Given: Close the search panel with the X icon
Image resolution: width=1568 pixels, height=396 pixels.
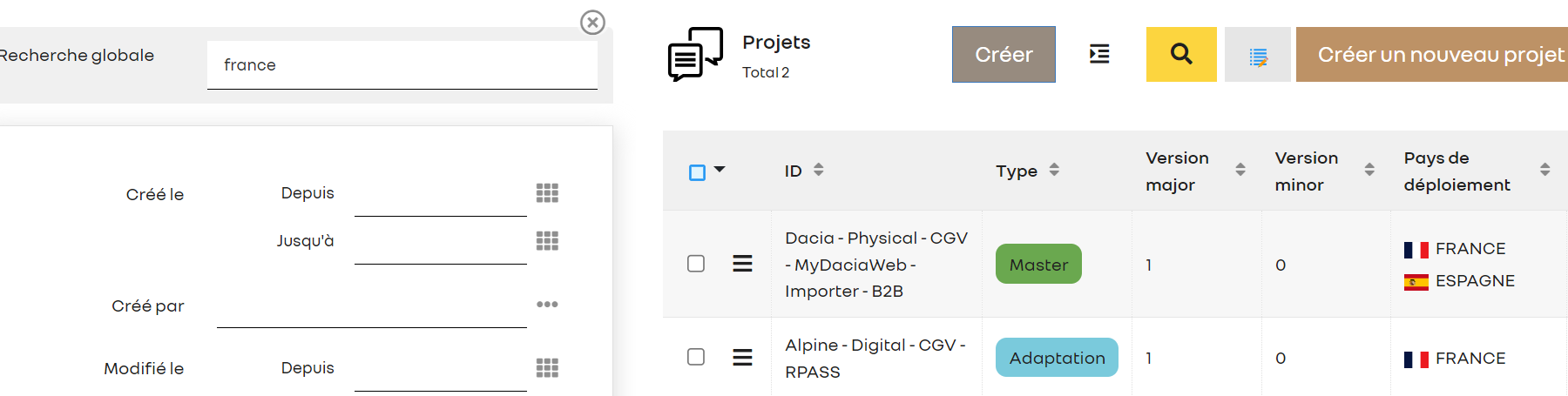Looking at the screenshot, I should tap(592, 23).
